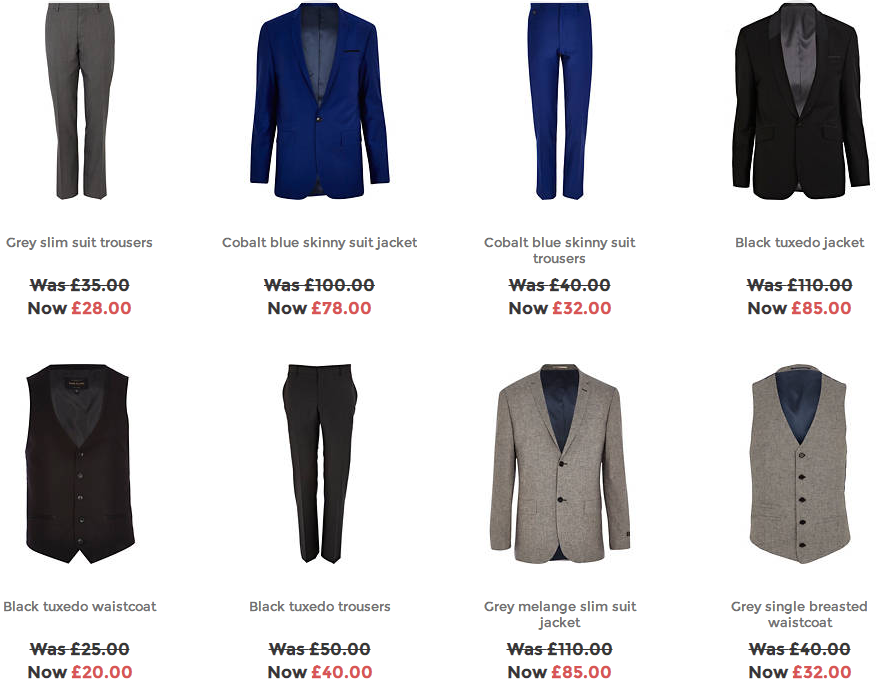Click the Was £50.00 original price
The width and height of the screenshot is (877, 695).
pos(319,649)
